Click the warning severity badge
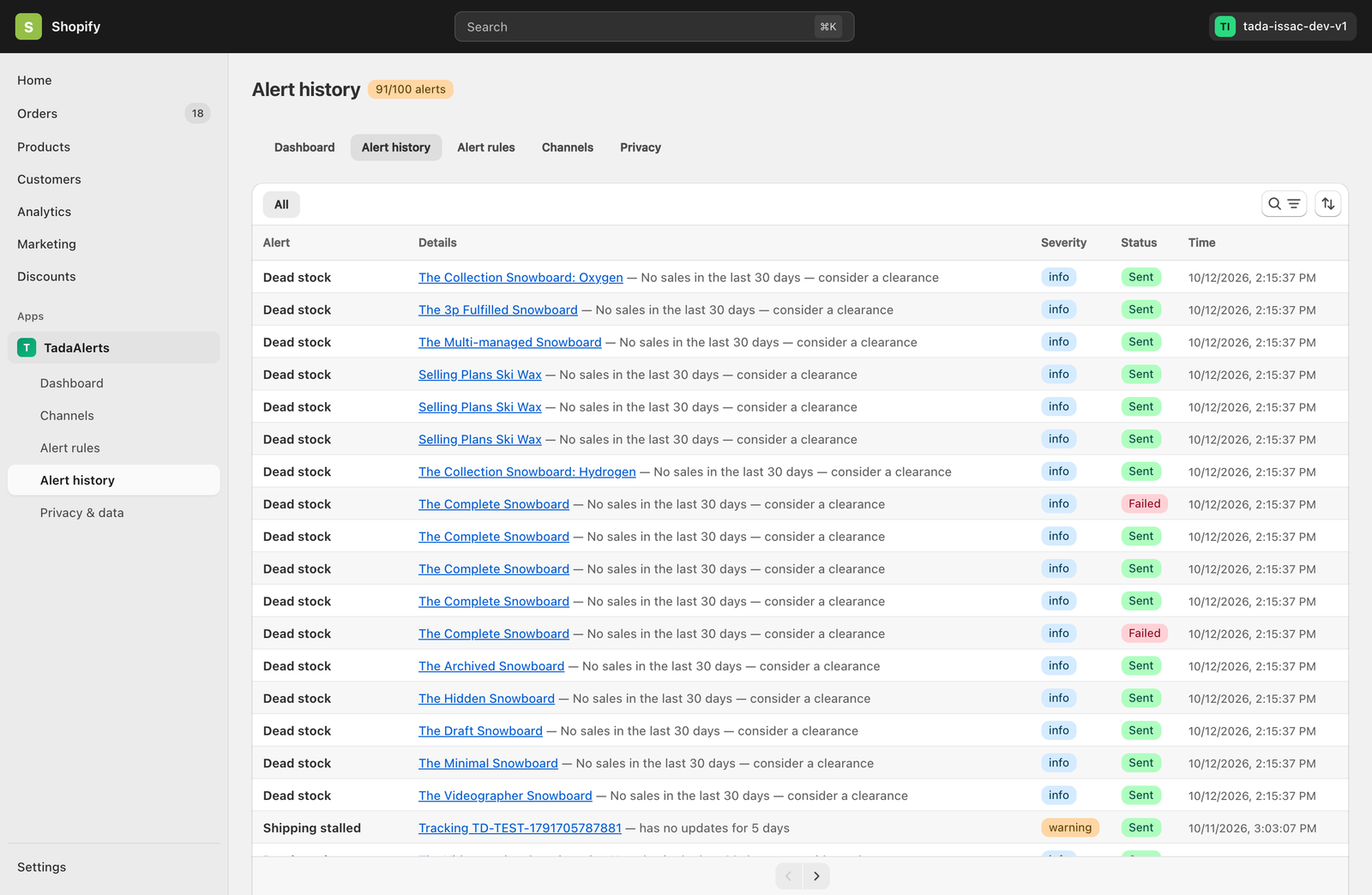 click(1070, 827)
